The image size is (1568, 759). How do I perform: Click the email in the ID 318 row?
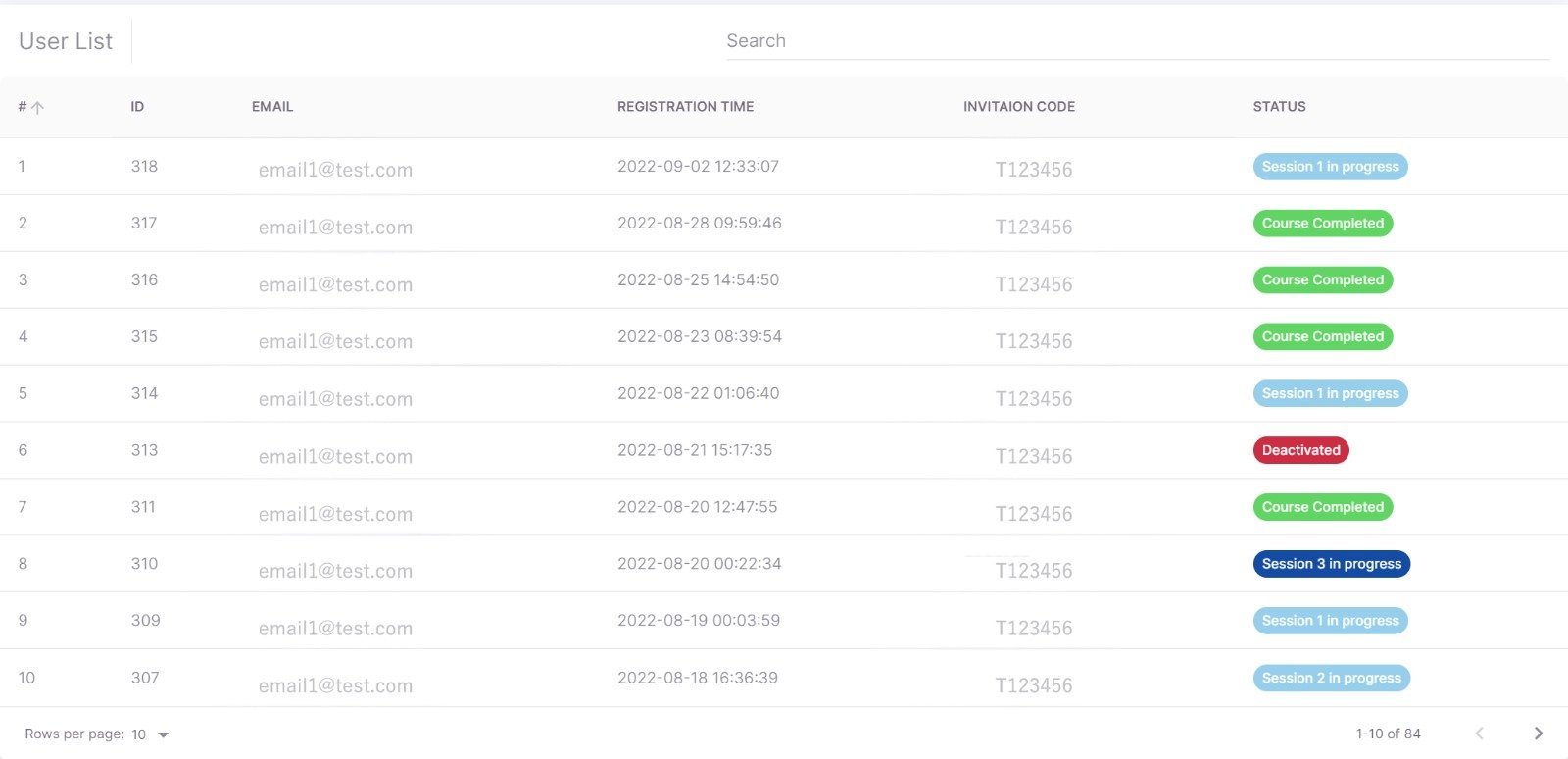[x=335, y=170]
